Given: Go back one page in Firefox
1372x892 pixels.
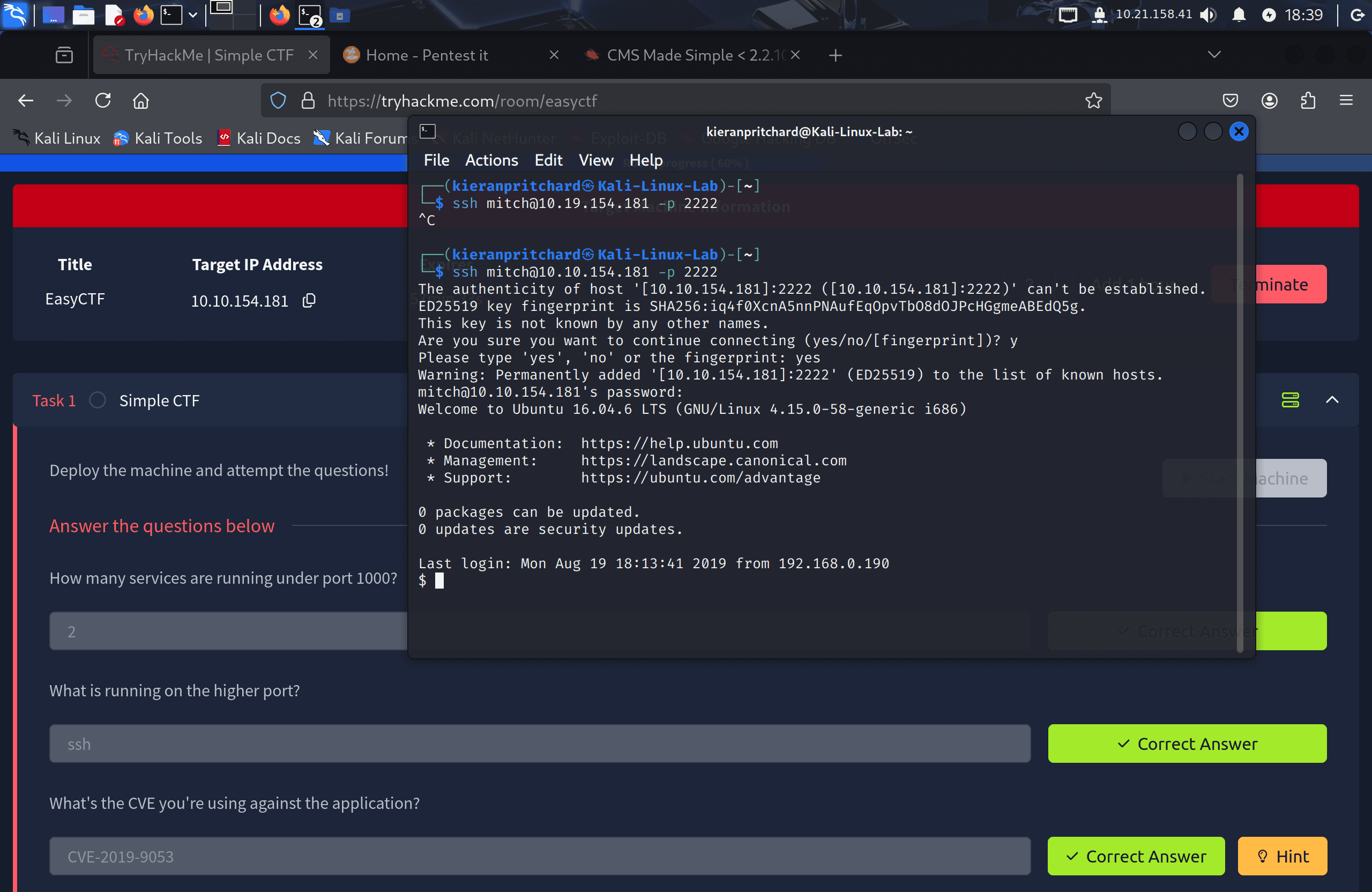Looking at the screenshot, I should point(26,101).
